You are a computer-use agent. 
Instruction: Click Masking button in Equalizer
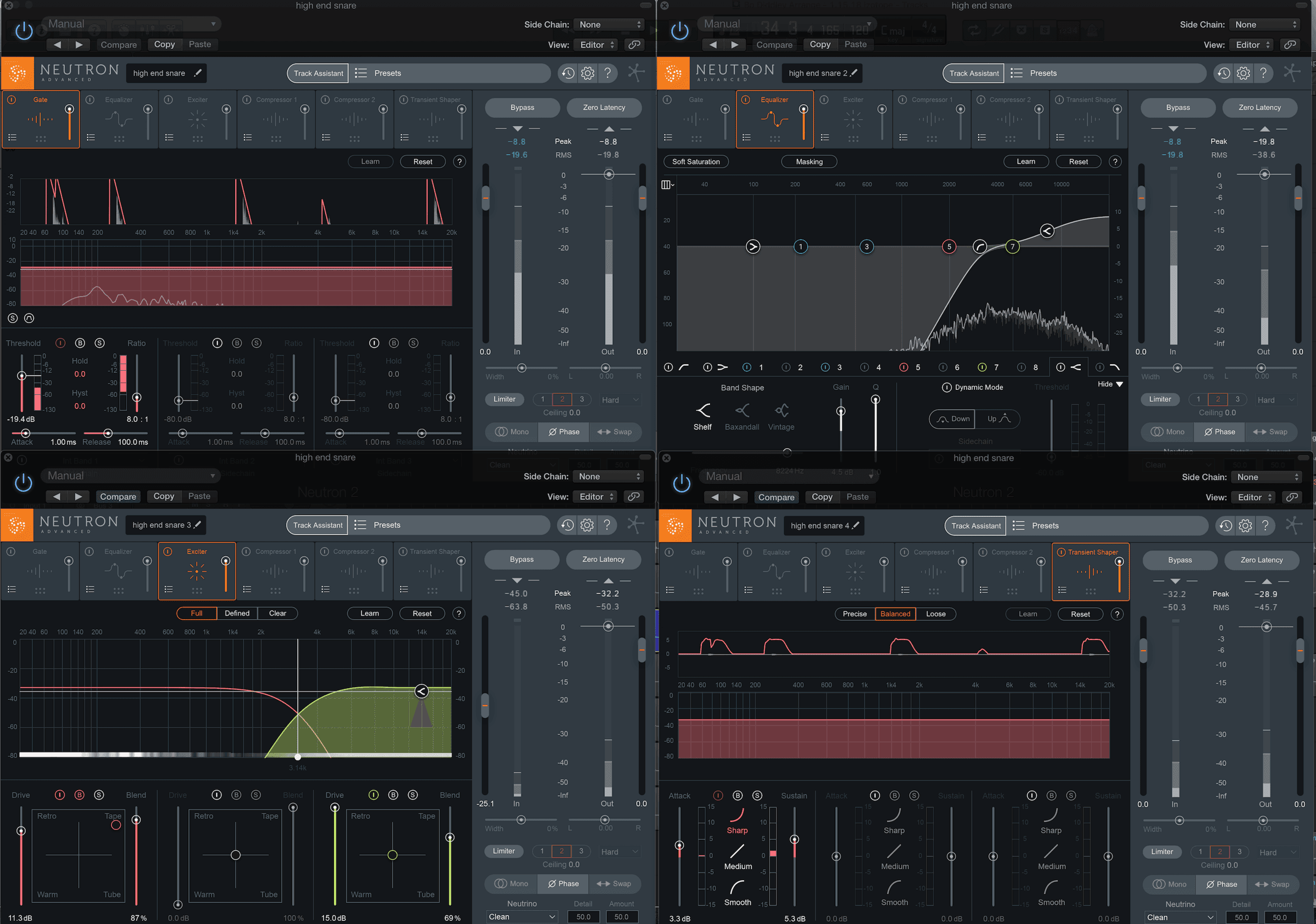pyautogui.click(x=809, y=162)
